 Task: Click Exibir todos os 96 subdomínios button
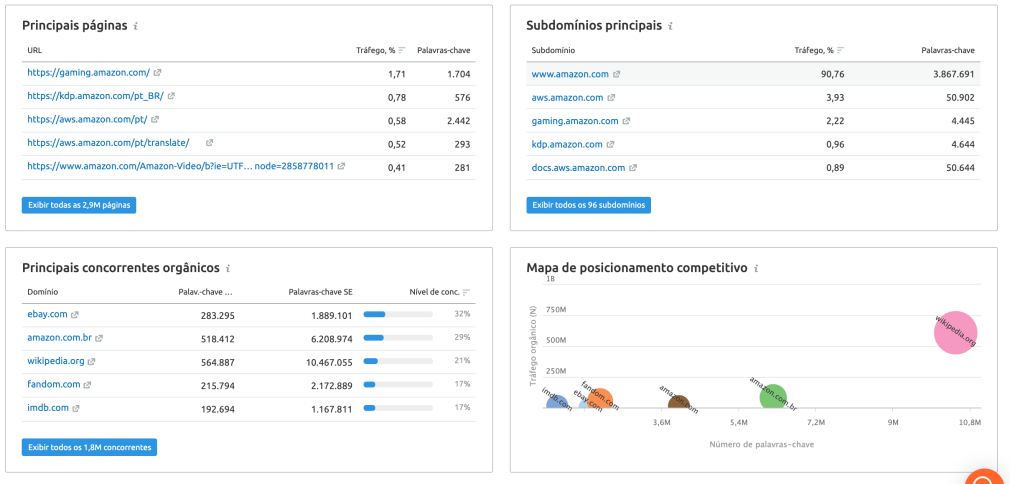[x=589, y=206]
